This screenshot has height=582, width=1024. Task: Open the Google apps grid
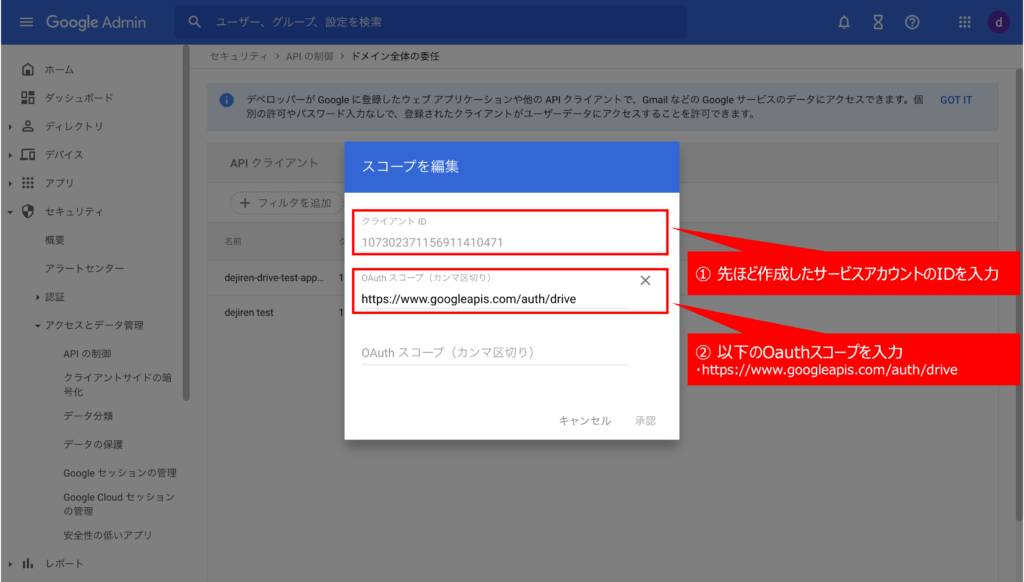tap(965, 22)
